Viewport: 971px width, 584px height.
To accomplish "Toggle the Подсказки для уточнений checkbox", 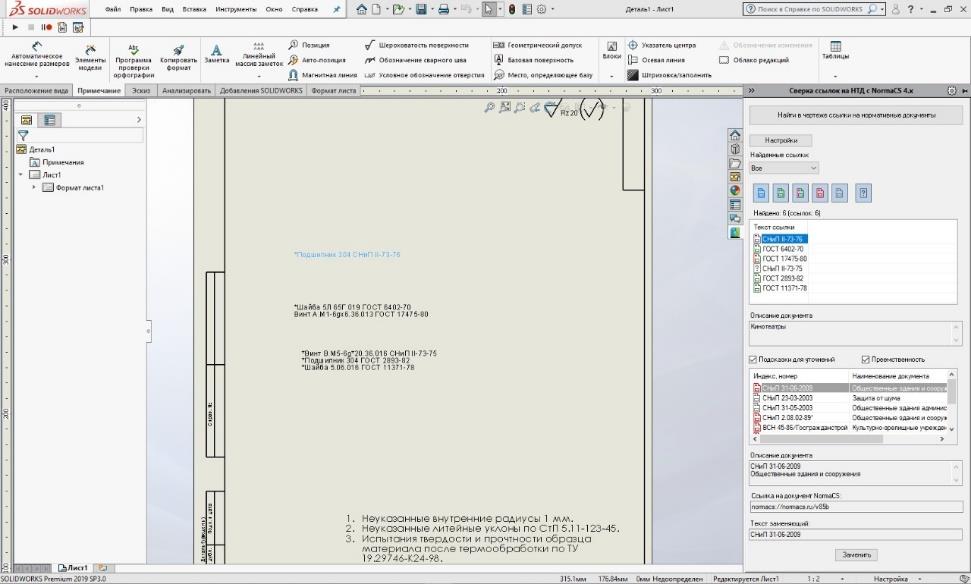I will [x=754, y=360].
